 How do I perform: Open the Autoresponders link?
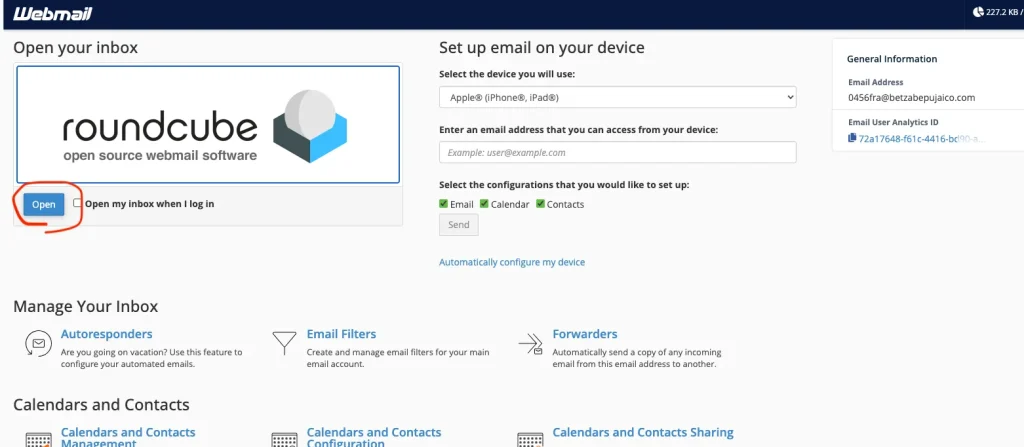click(x=106, y=334)
